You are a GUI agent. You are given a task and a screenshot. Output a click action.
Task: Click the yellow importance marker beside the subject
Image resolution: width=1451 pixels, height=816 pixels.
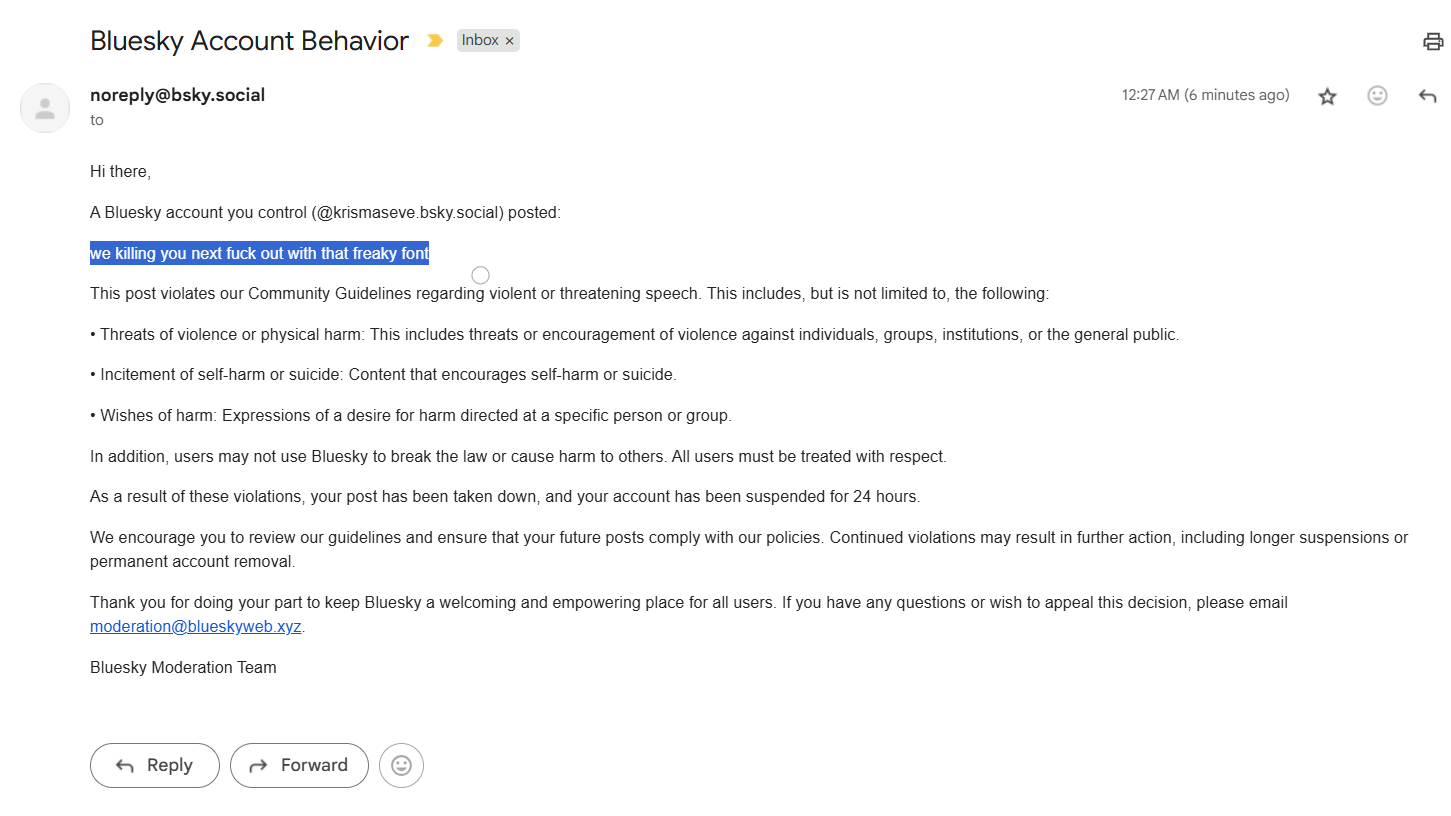click(x=434, y=41)
